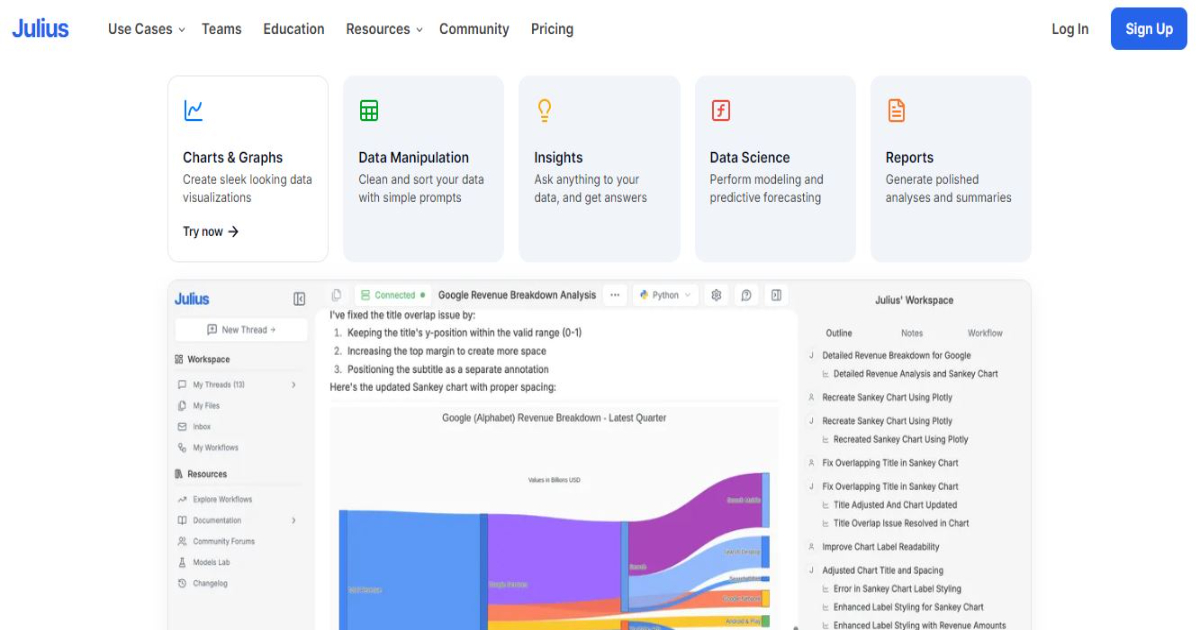Click the Resources icon in sidebar
The width and height of the screenshot is (1200, 630).
click(x=179, y=474)
